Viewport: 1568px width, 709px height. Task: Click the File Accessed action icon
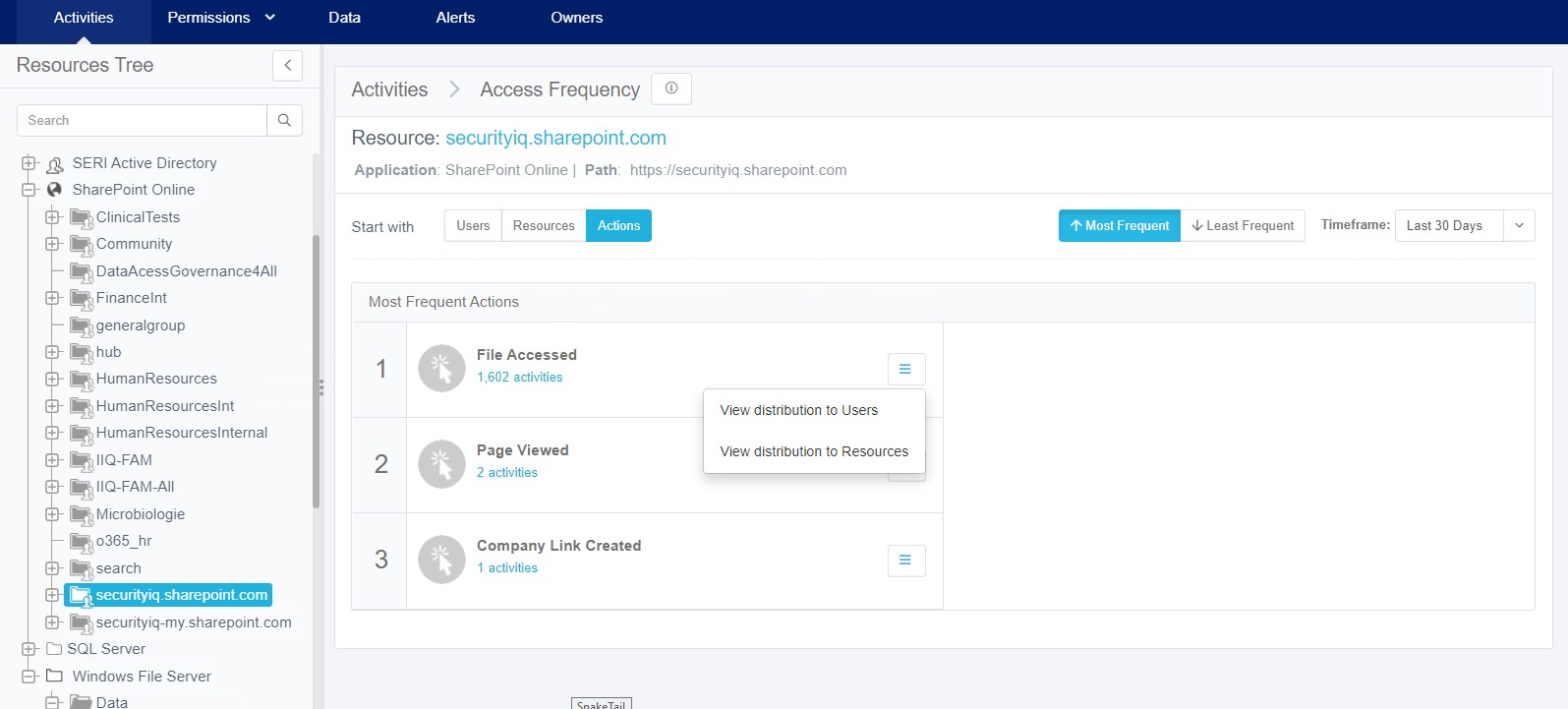click(x=441, y=369)
